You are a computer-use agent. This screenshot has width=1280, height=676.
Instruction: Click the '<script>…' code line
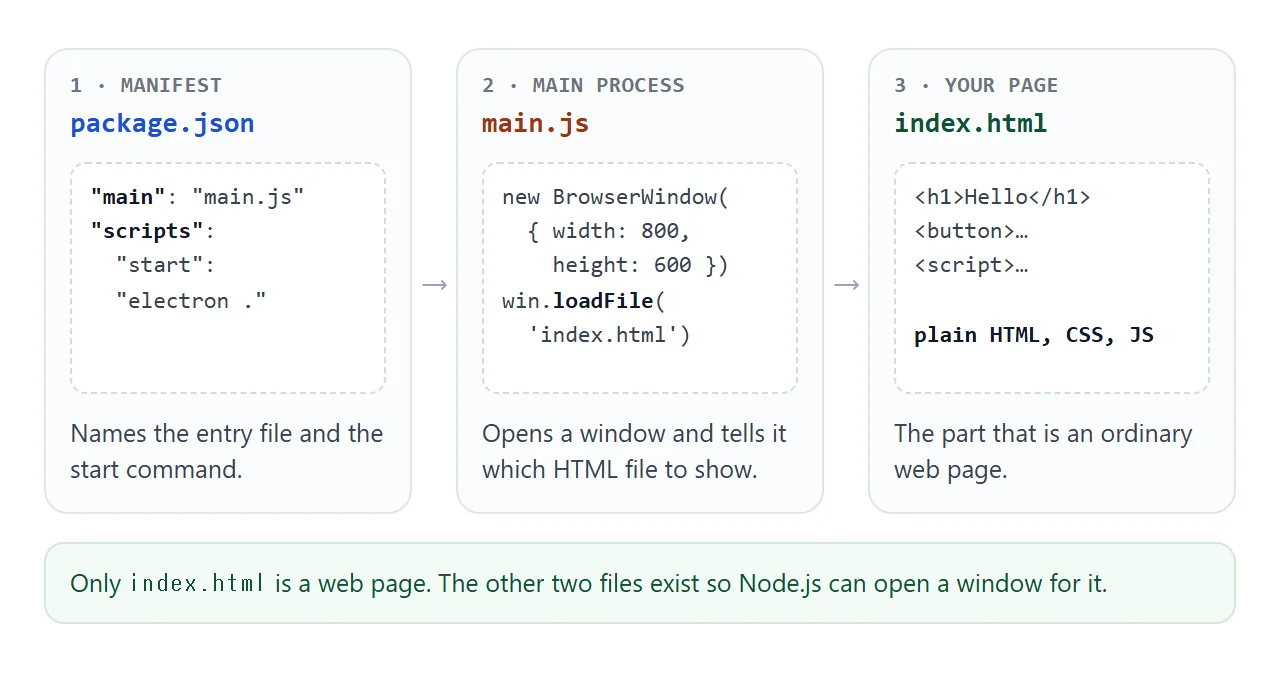[x=971, y=265]
